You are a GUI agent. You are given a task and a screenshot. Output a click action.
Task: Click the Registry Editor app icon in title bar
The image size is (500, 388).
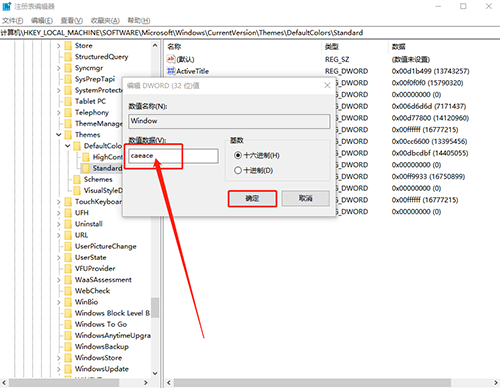(7, 6)
